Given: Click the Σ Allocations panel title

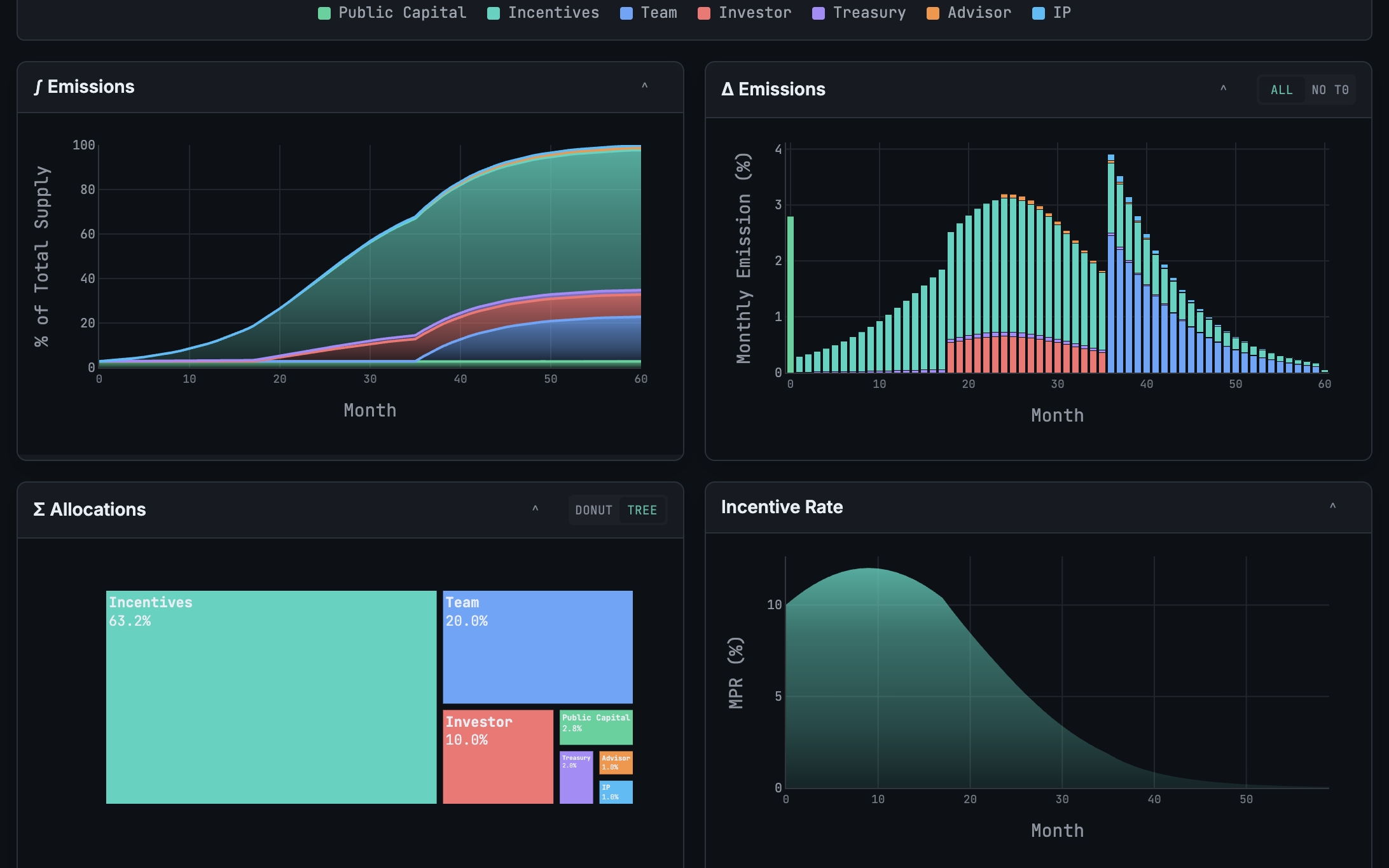Looking at the screenshot, I should click(x=90, y=509).
